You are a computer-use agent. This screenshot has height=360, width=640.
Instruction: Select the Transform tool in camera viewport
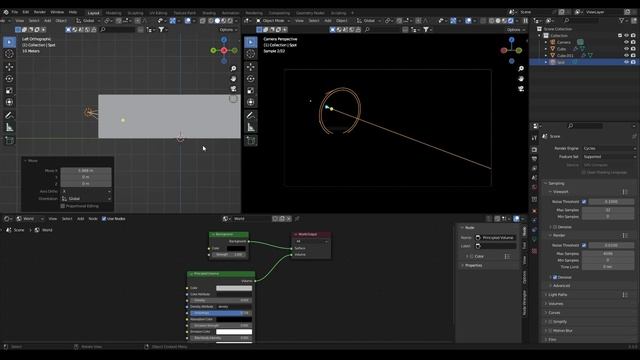click(x=251, y=102)
